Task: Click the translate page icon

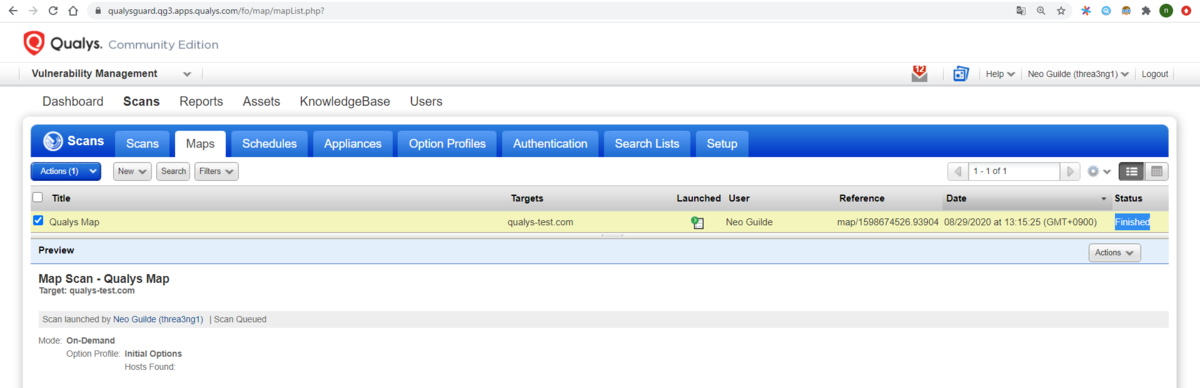Action: point(1021,10)
